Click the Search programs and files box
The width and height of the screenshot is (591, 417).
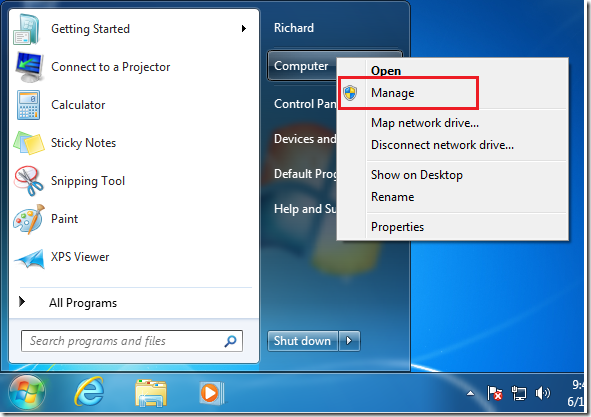coord(132,341)
